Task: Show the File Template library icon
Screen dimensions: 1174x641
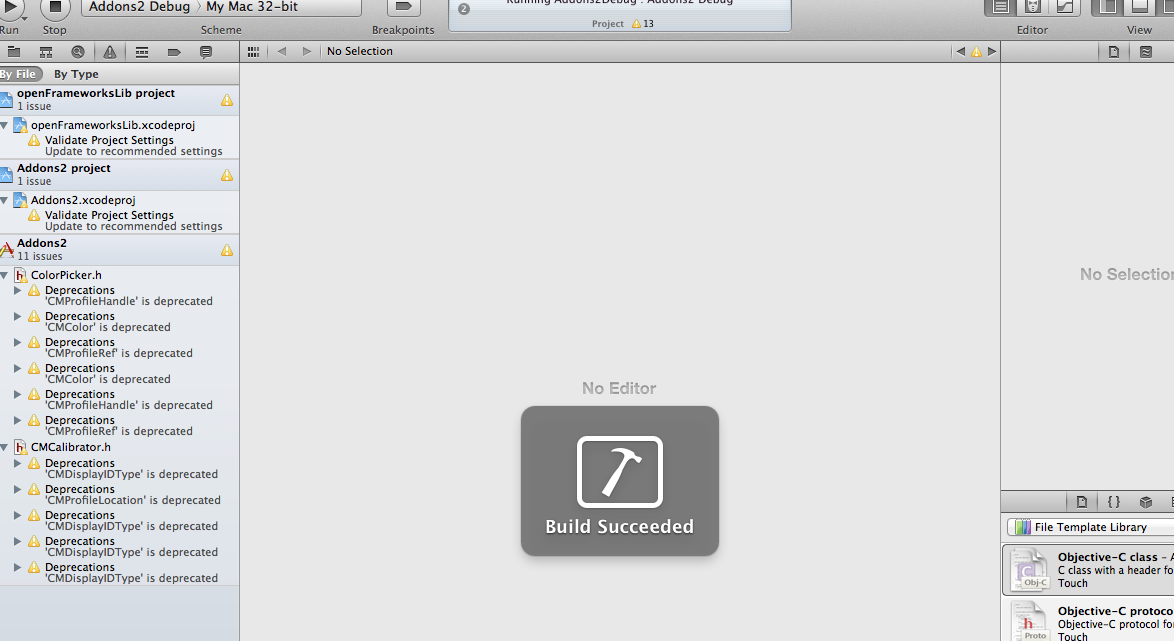Action: pos(1082,502)
